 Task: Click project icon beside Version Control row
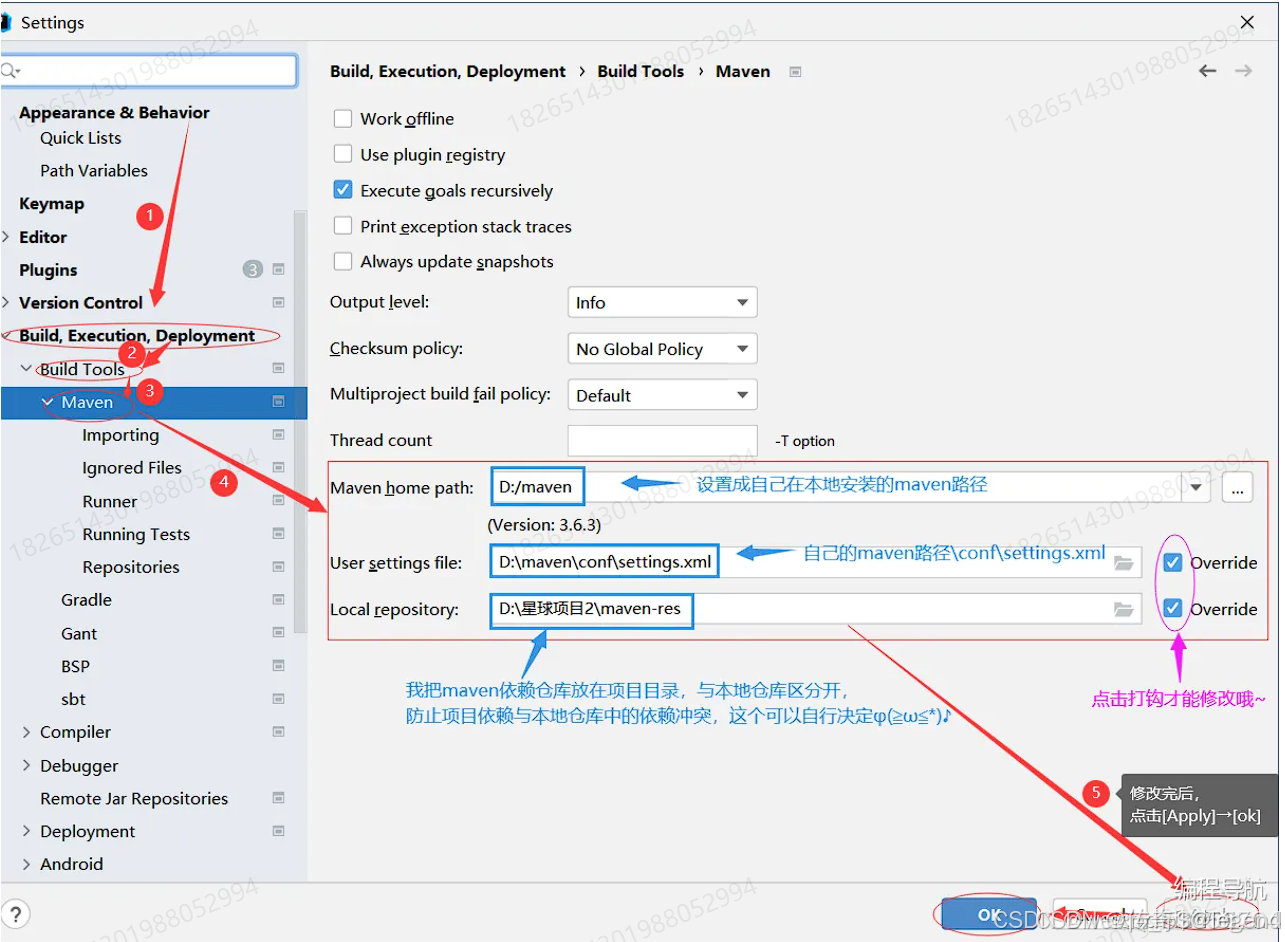click(x=278, y=302)
